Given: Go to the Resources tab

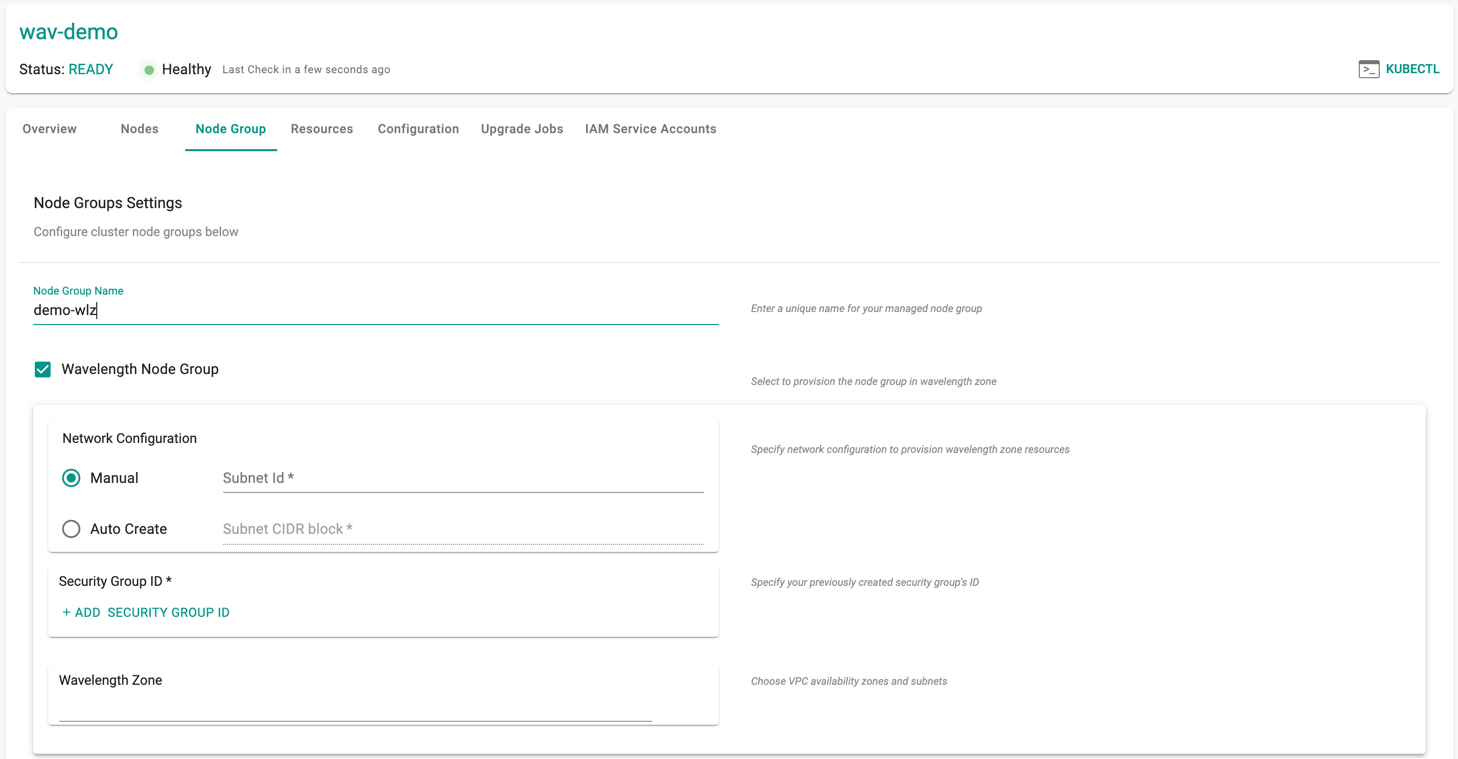Looking at the screenshot, I should tap(322, 129).
